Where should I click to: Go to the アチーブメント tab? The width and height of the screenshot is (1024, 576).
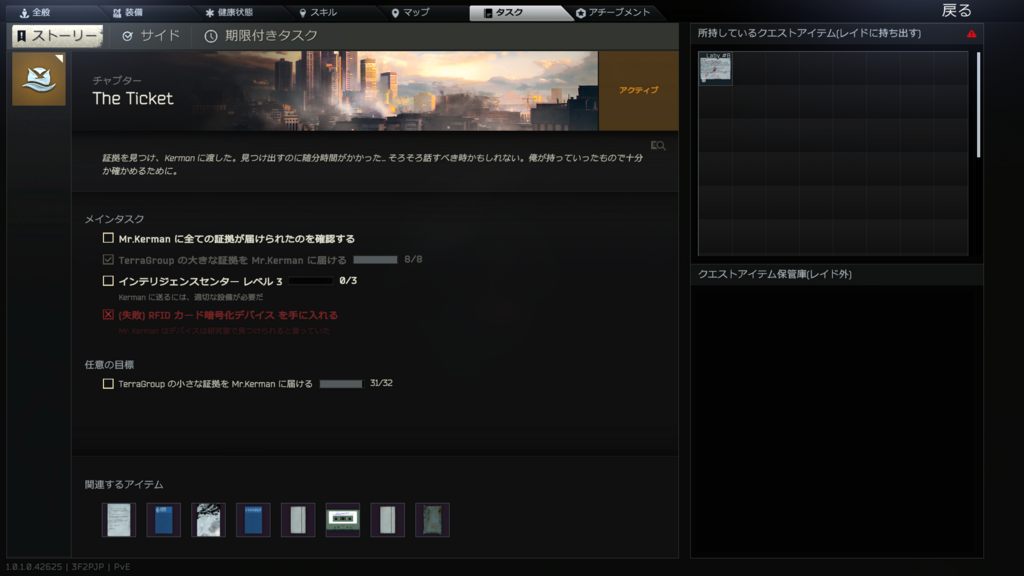(613, 13)
